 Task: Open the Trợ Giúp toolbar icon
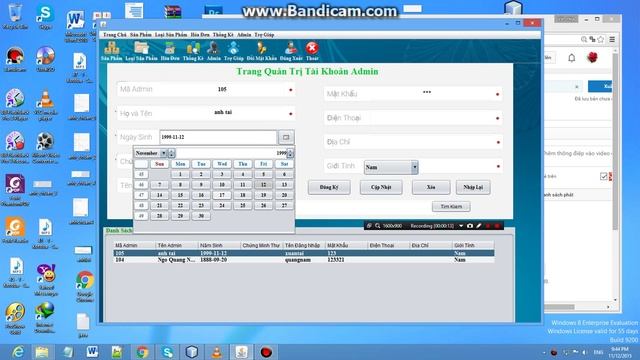[233, 51]
